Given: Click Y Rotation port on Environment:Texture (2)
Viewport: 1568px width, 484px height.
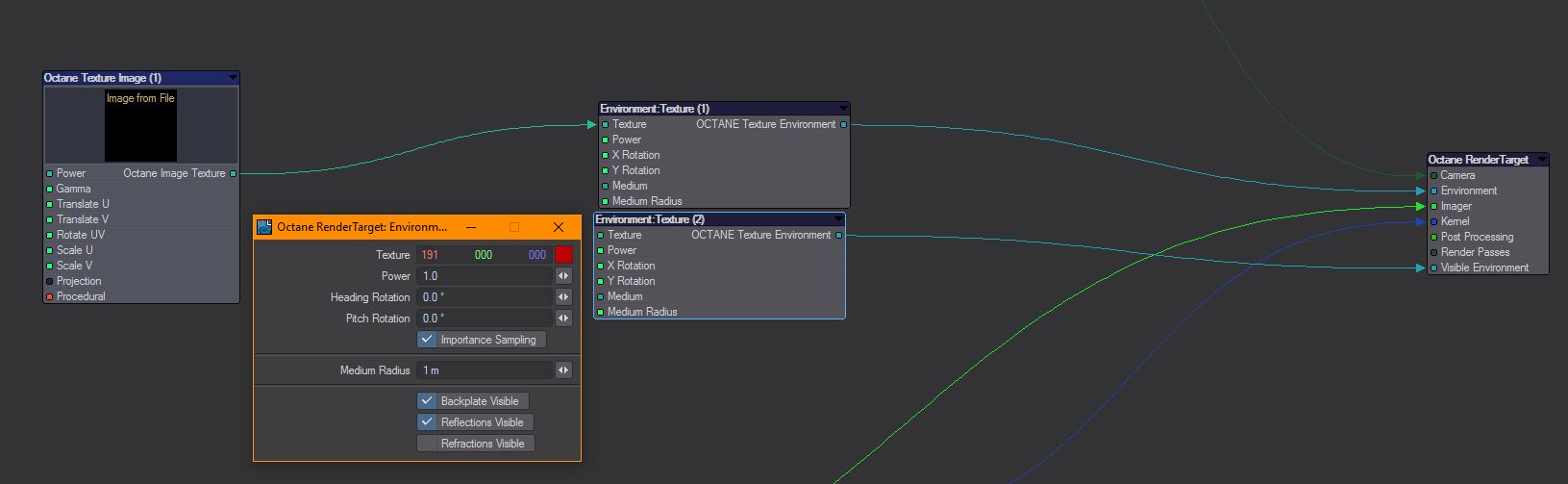Looking at the screenshot, I should 600,282.
